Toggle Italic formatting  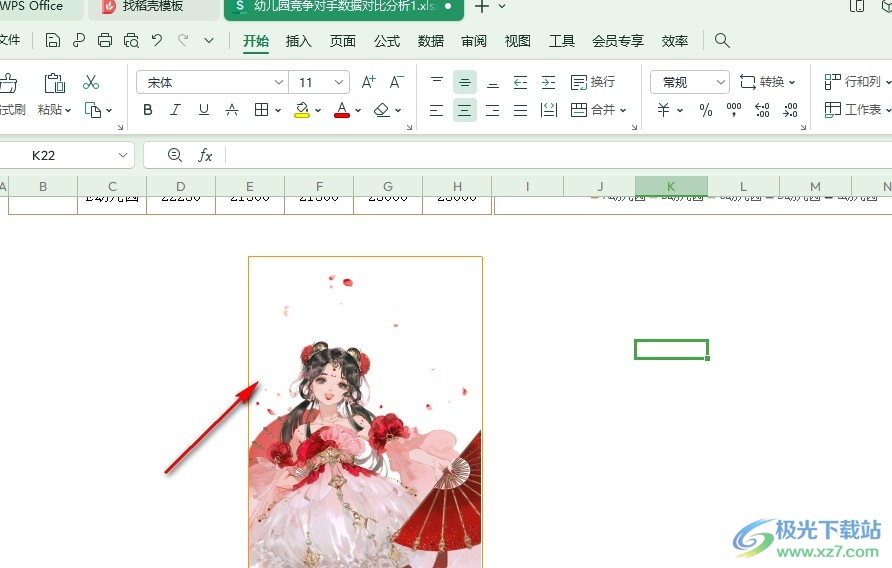coord(176,110)
